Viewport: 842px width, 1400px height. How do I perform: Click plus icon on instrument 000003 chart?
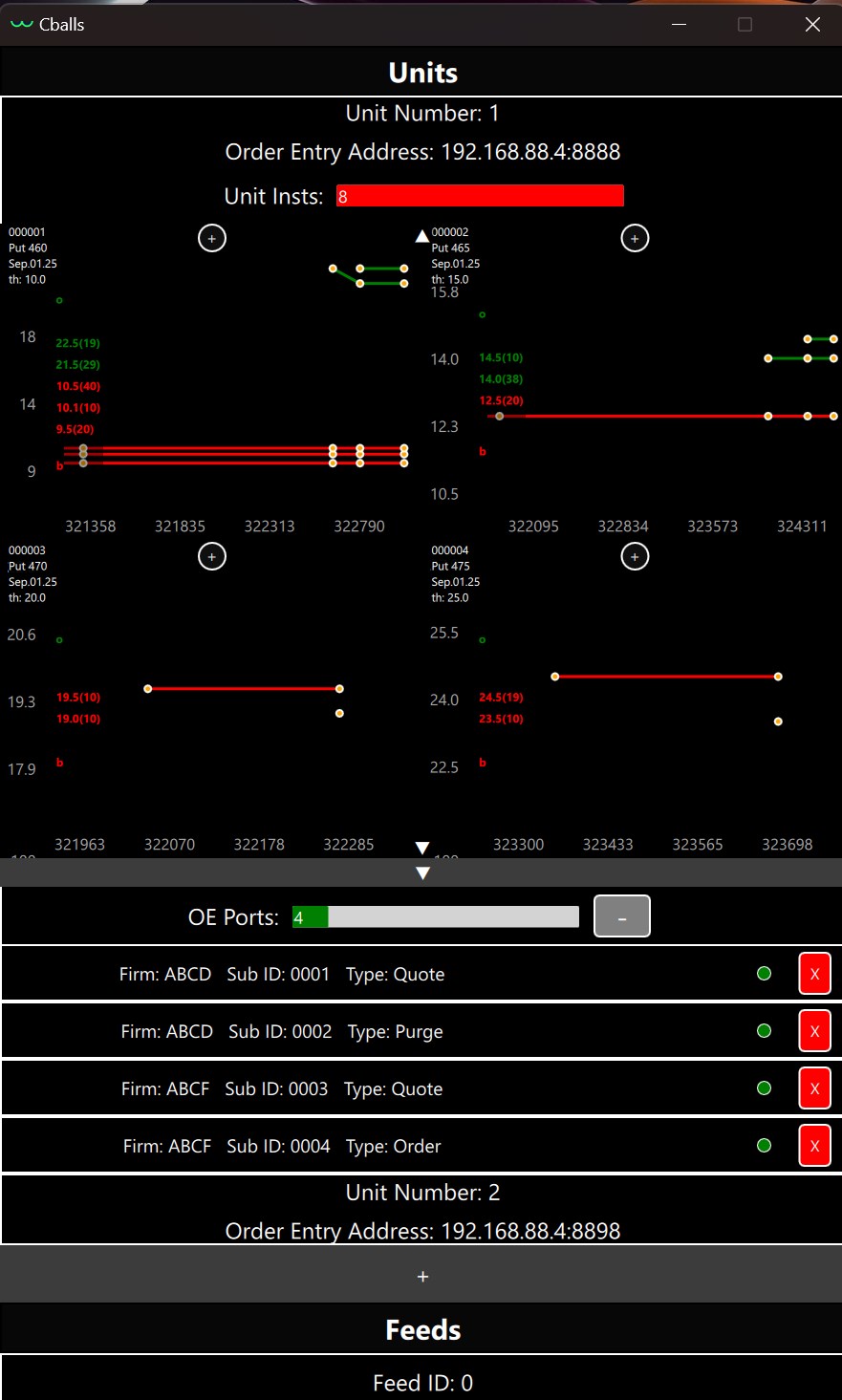tap(212, 556)
